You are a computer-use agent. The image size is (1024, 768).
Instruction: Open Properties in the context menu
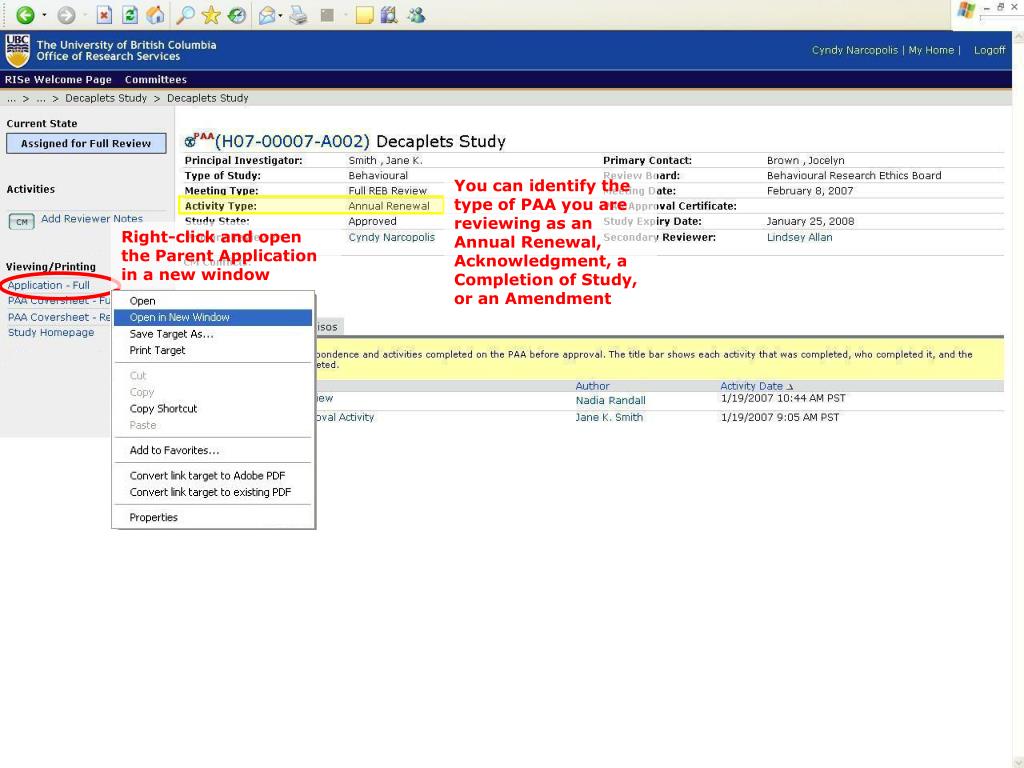click(x=213, y=517)
